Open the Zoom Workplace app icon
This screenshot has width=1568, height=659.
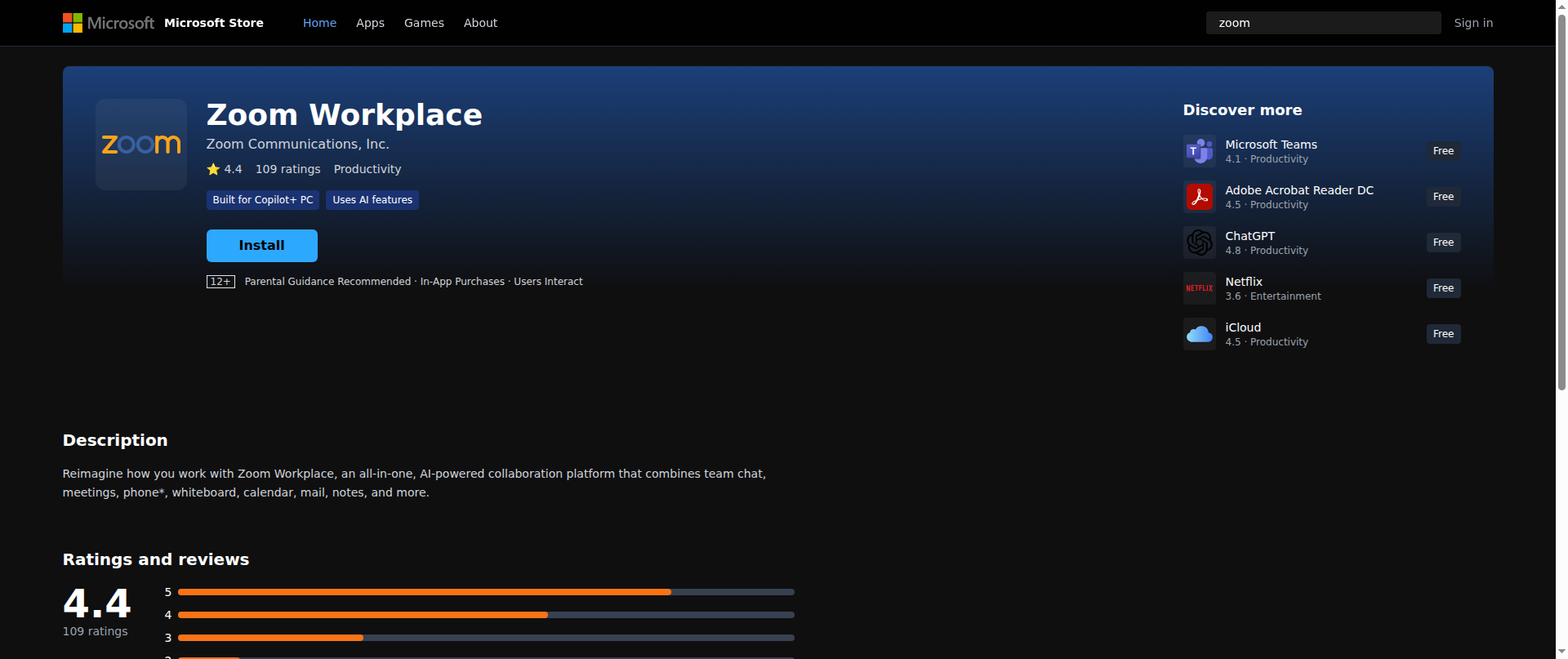tap(141, 145)
